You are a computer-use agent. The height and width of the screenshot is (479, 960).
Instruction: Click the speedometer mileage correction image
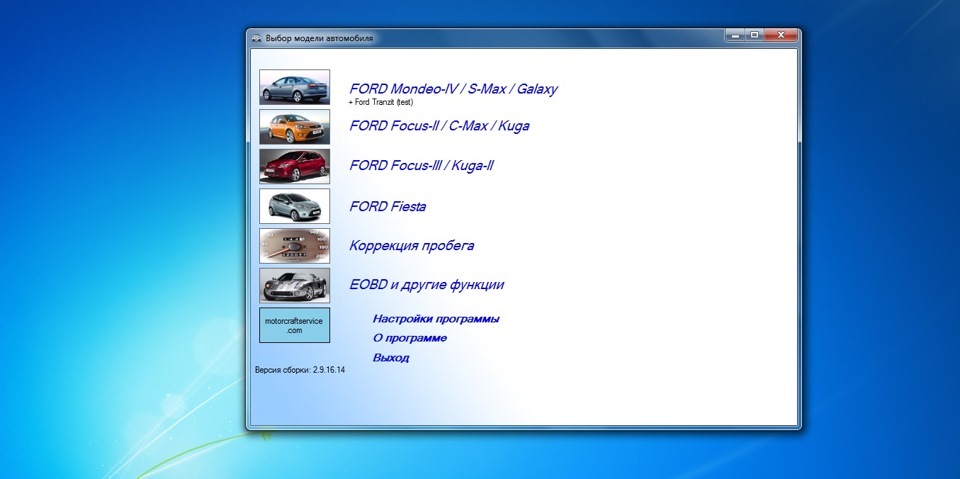pyautogui.click(x=294, y=246)
